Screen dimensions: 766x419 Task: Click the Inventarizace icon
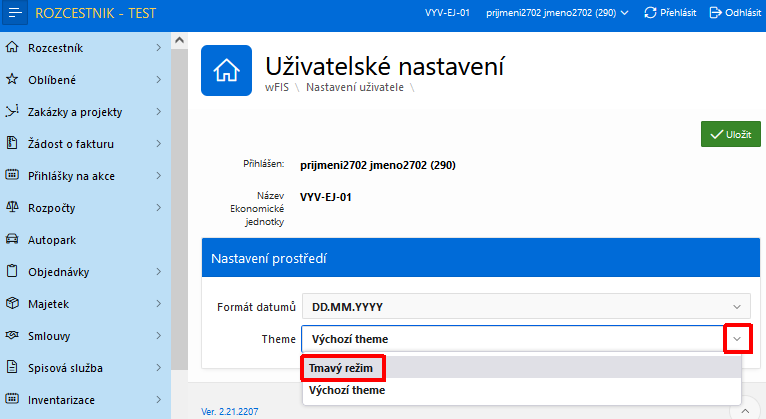coord(12,399)
